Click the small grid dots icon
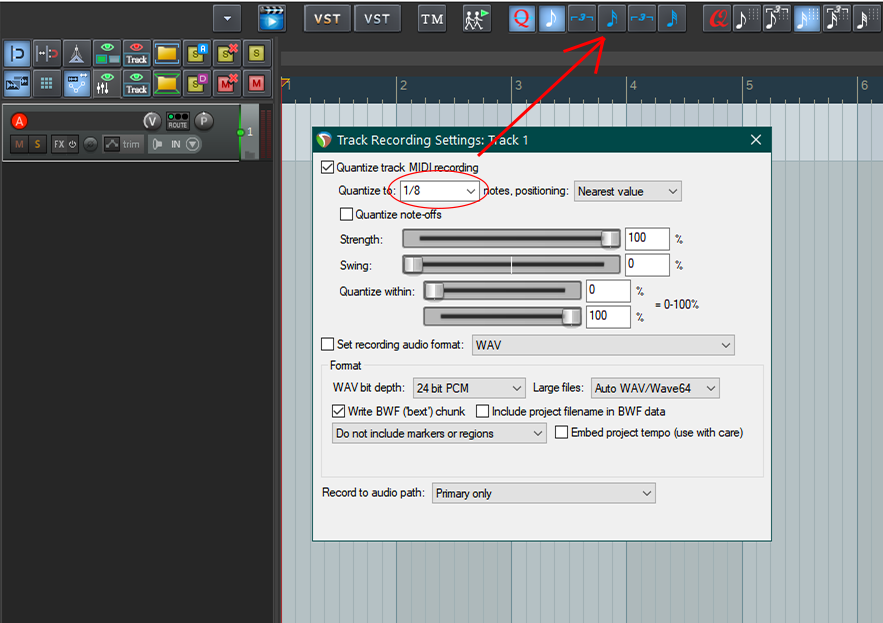This screenshot has height=623, width=883. (x=46, y=83)
